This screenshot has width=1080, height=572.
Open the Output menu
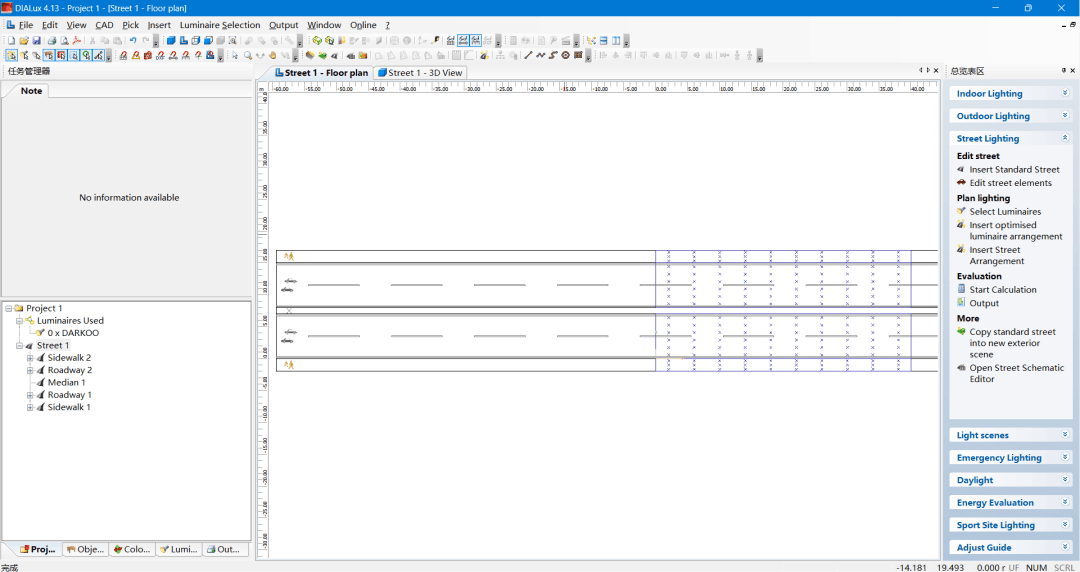(x=283, y=25)
